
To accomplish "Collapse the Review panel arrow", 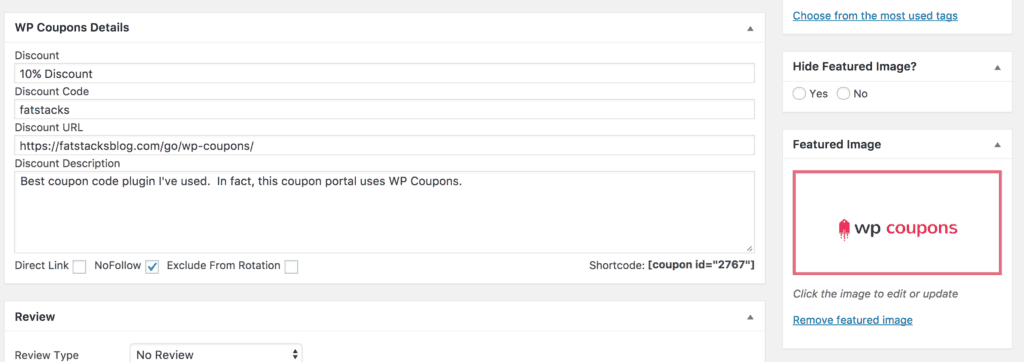I will [x=750, y=317].
